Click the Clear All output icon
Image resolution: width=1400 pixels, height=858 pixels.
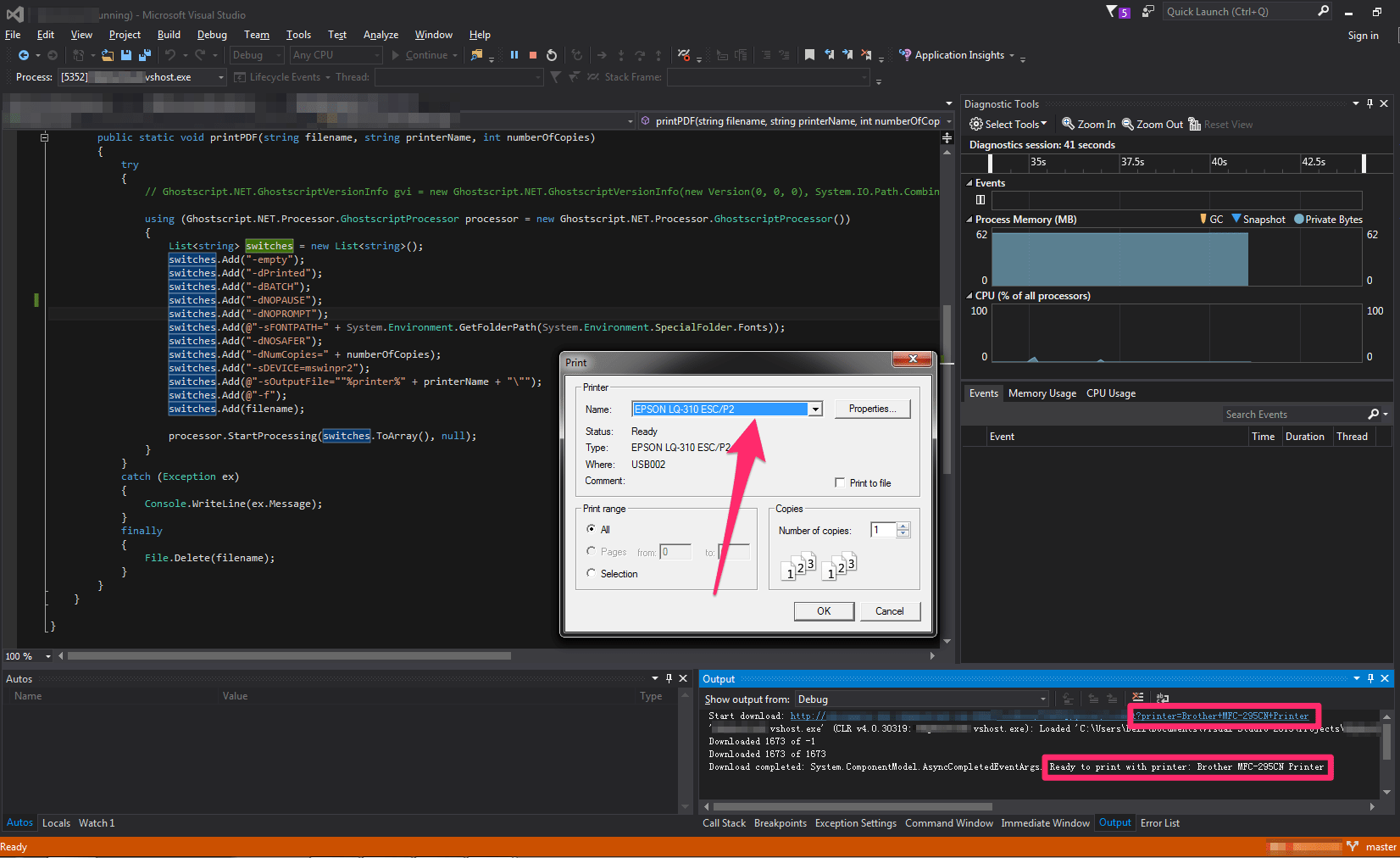(x=1138, y=699)
